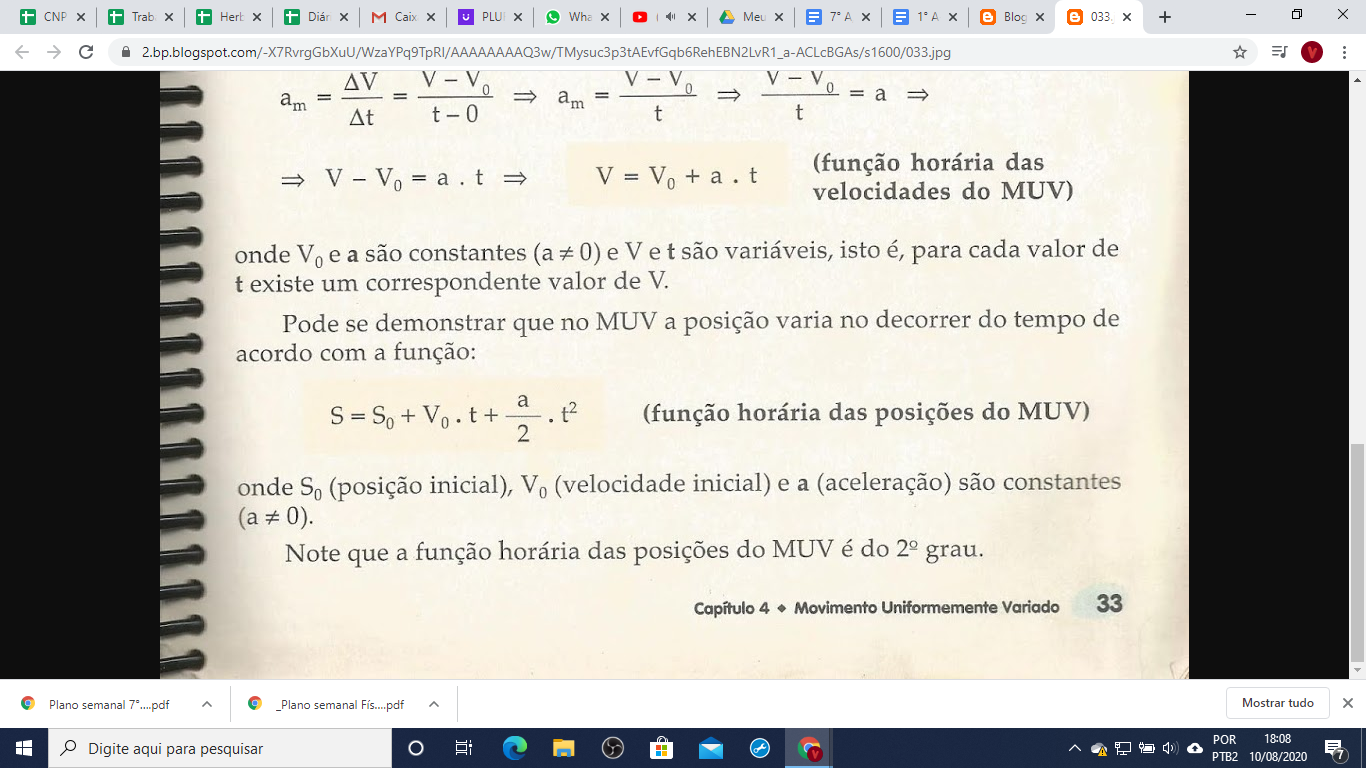Expand options for Plano semanal 7° download

[x=207, y=704]
